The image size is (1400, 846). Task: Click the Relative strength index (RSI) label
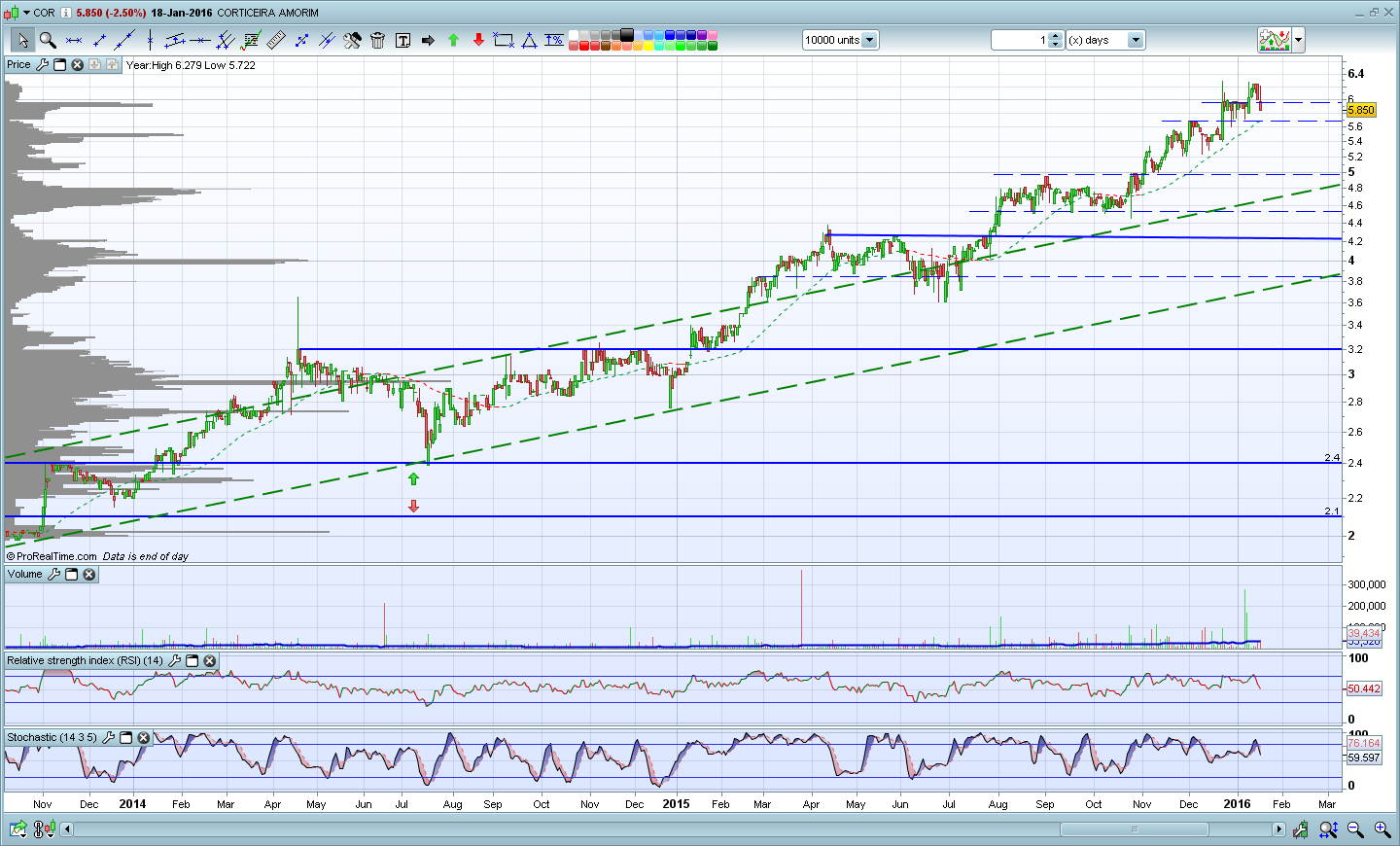pos(86,660)
